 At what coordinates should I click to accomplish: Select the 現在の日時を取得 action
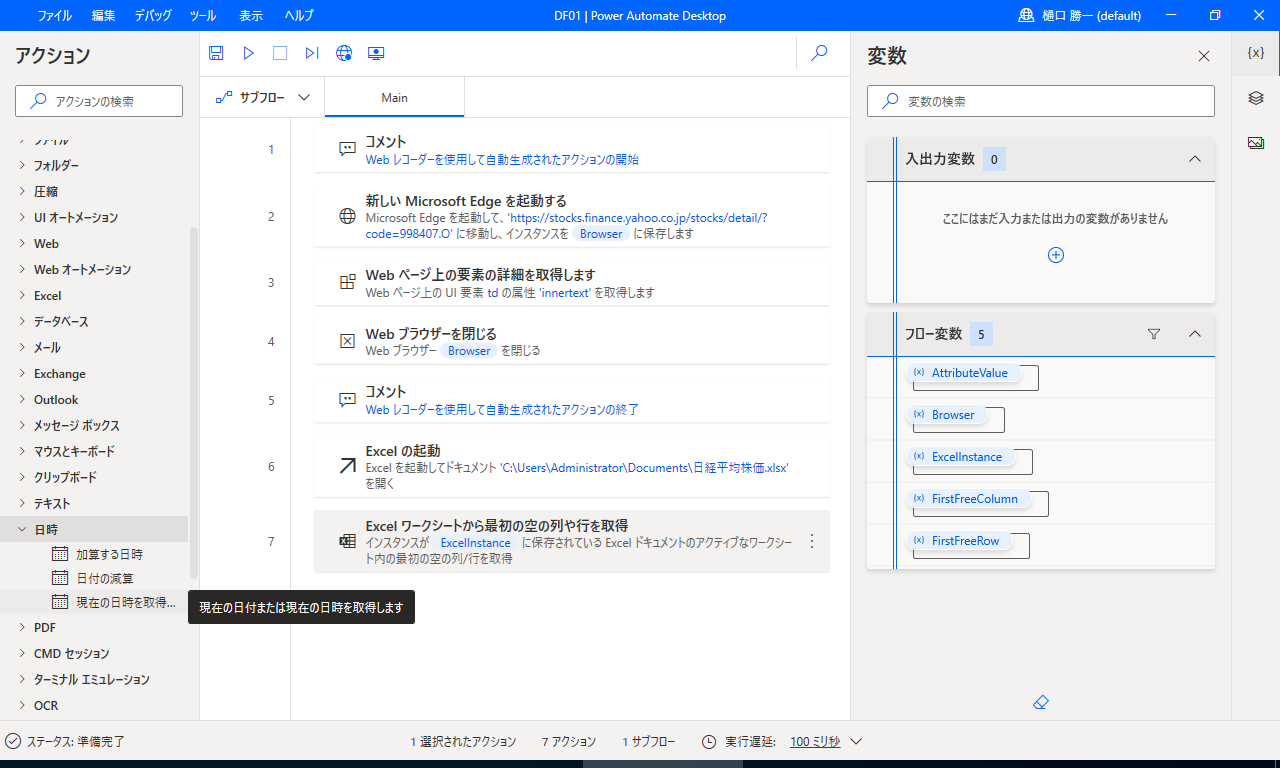click(x=113, y=602)
